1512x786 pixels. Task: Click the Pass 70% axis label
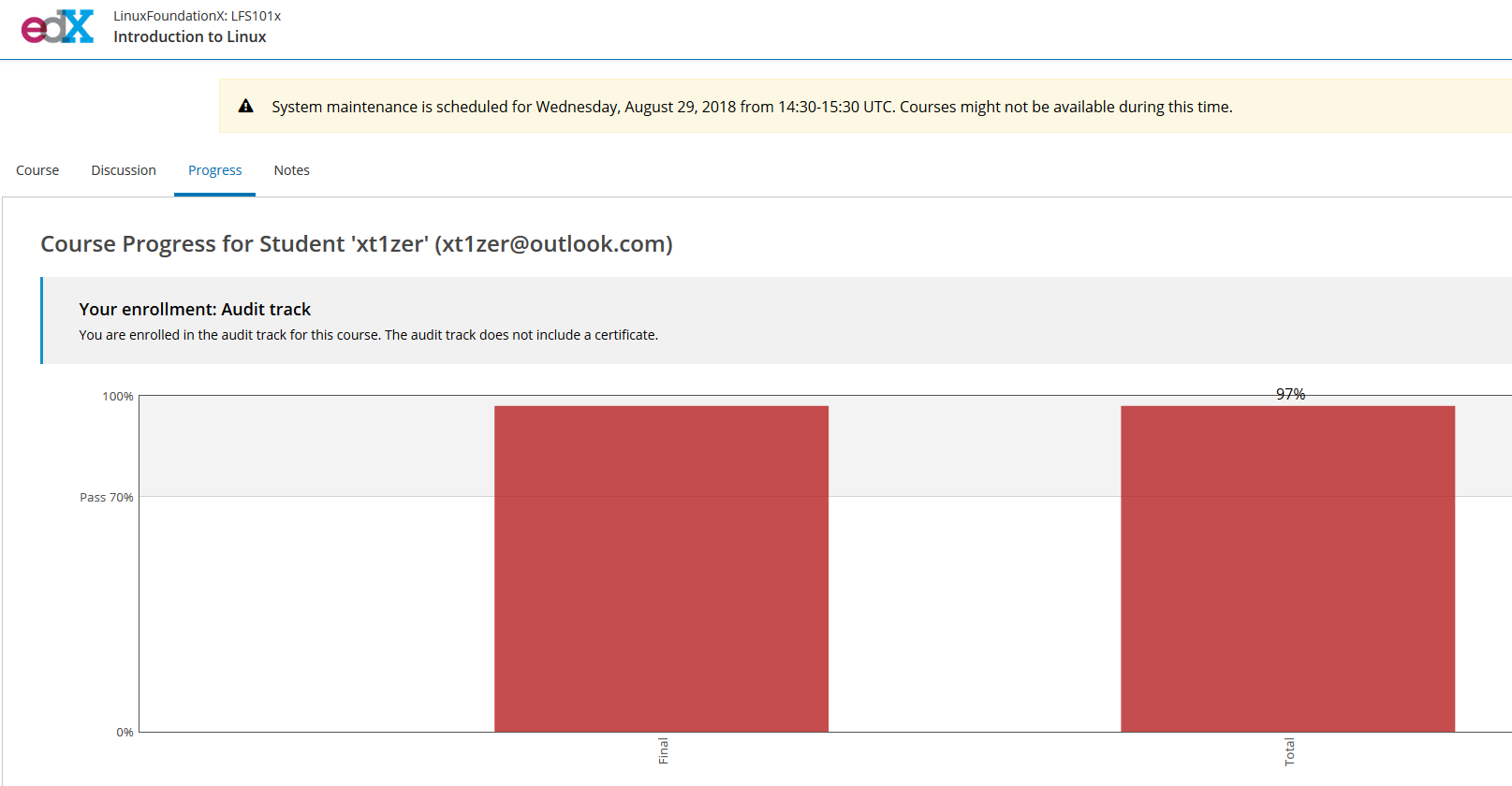107,498
